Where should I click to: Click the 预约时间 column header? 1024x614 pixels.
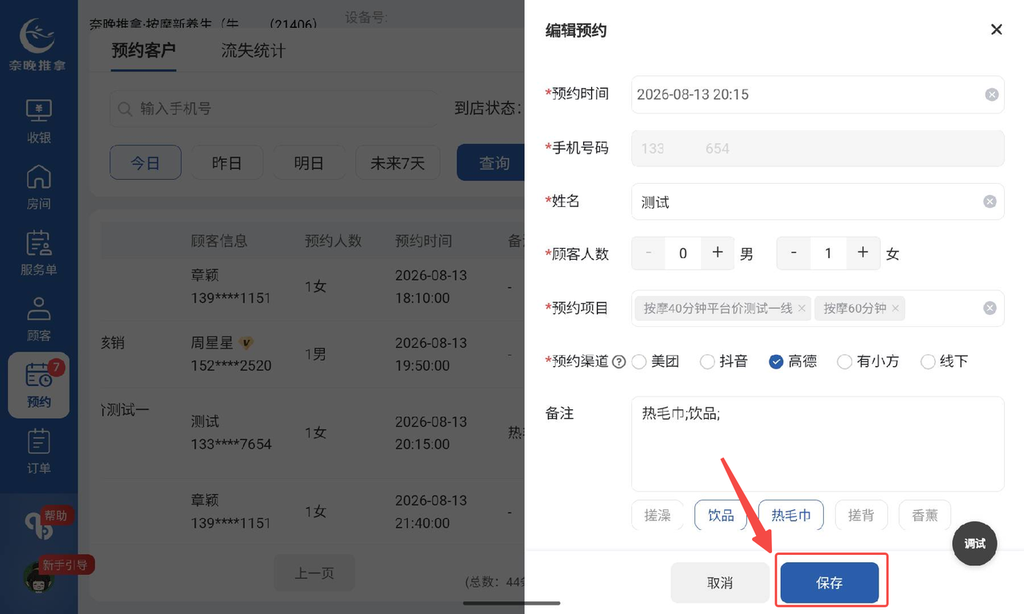pos(423,241)
